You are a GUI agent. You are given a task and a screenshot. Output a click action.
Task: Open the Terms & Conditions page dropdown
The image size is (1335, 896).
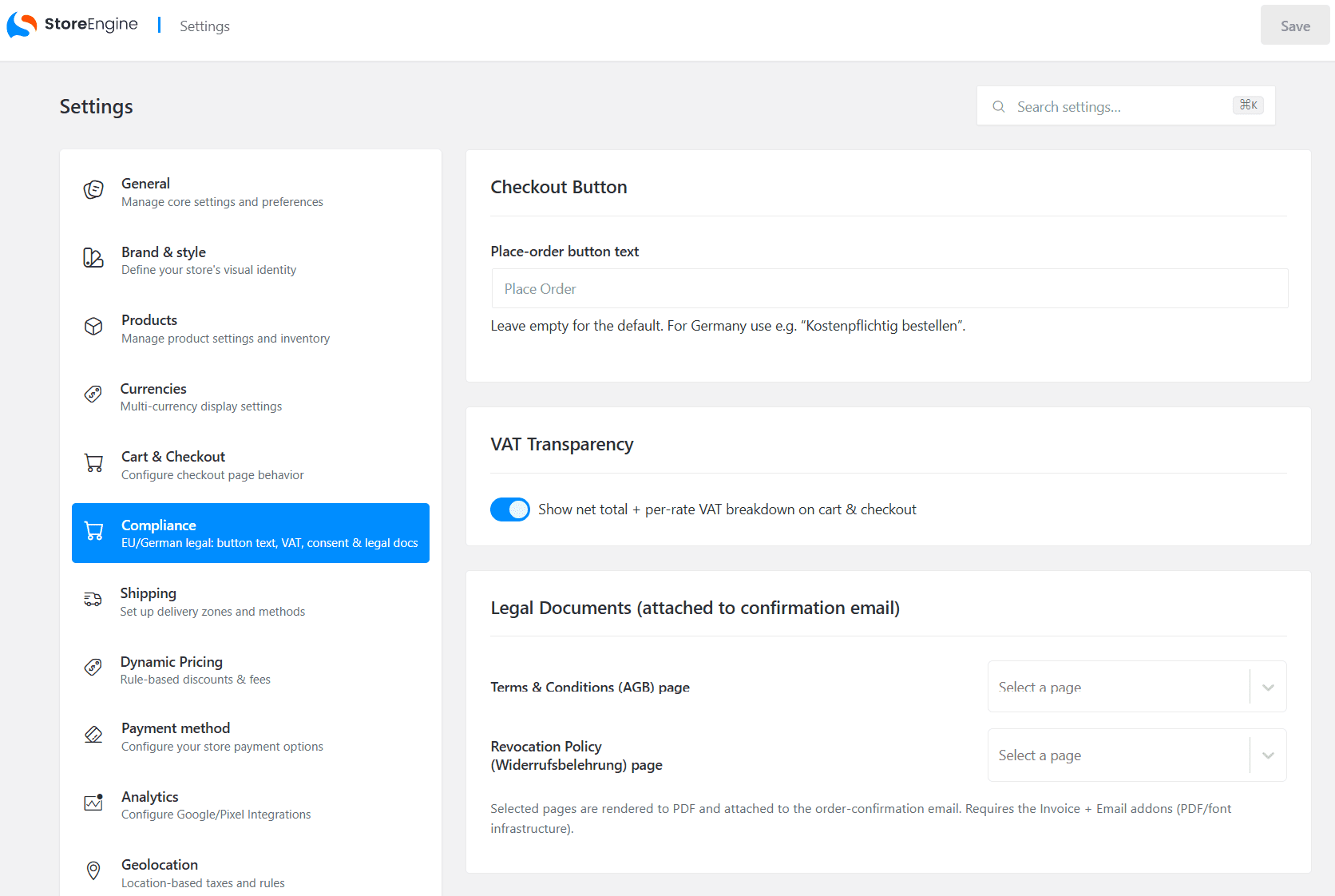pyautogui.click(x=1137, y=687)
